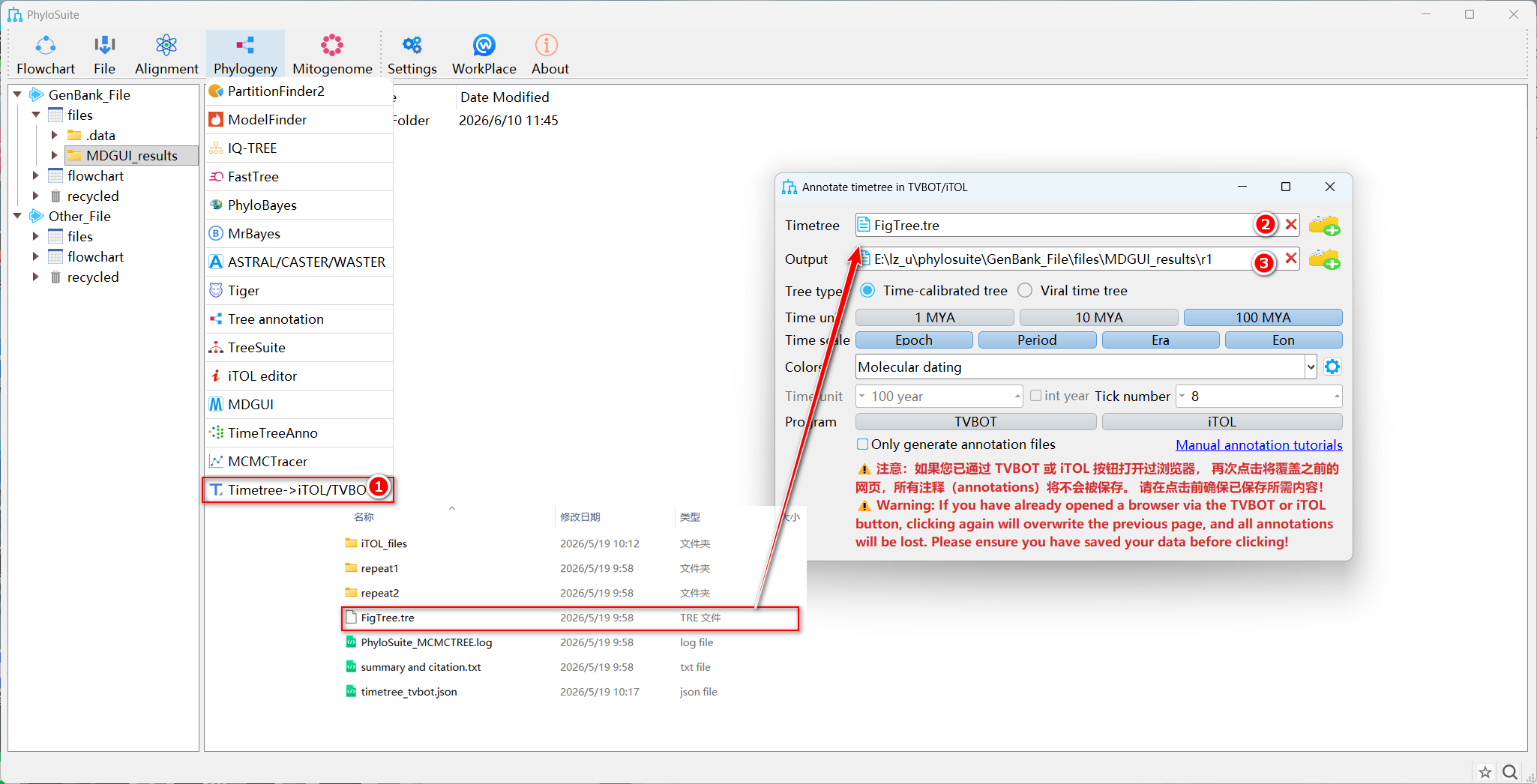Open Manual annotation tutorials link
This screenshot has height=784, width=1537.
(x=1259, y=444)
